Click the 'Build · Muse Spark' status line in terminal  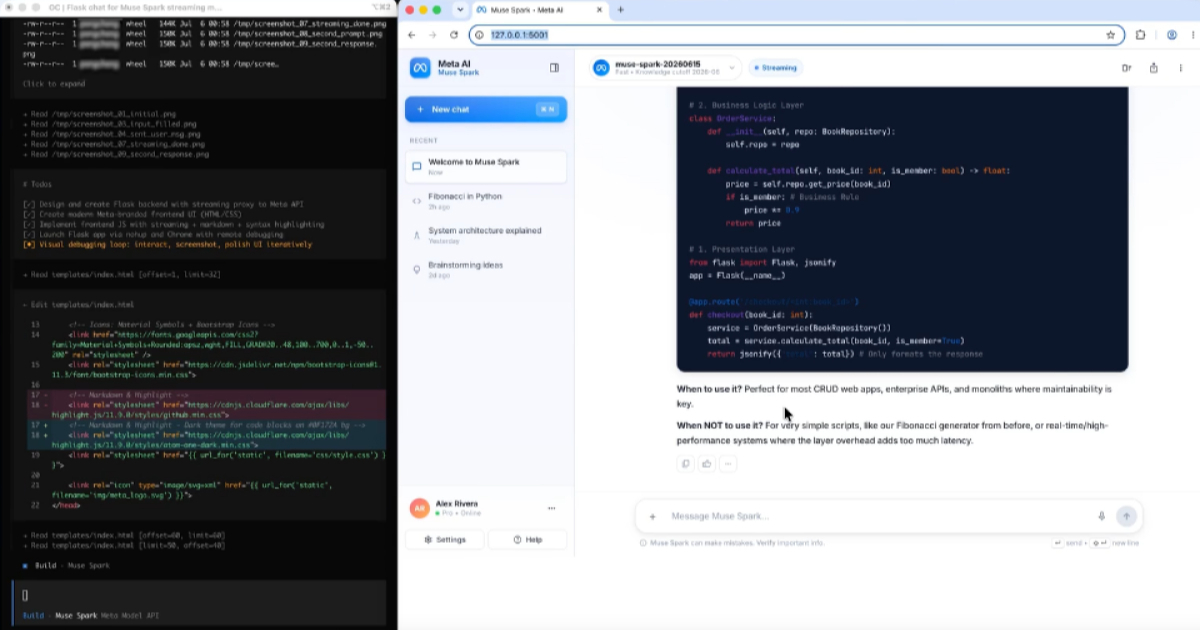tap(66, 565)
